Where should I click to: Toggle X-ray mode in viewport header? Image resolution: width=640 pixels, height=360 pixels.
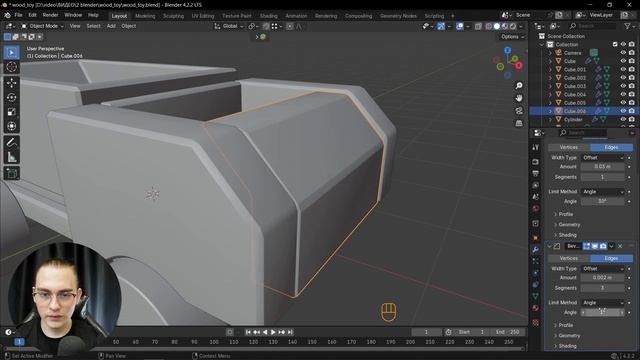pyautogui.click(x=478, y=26)
